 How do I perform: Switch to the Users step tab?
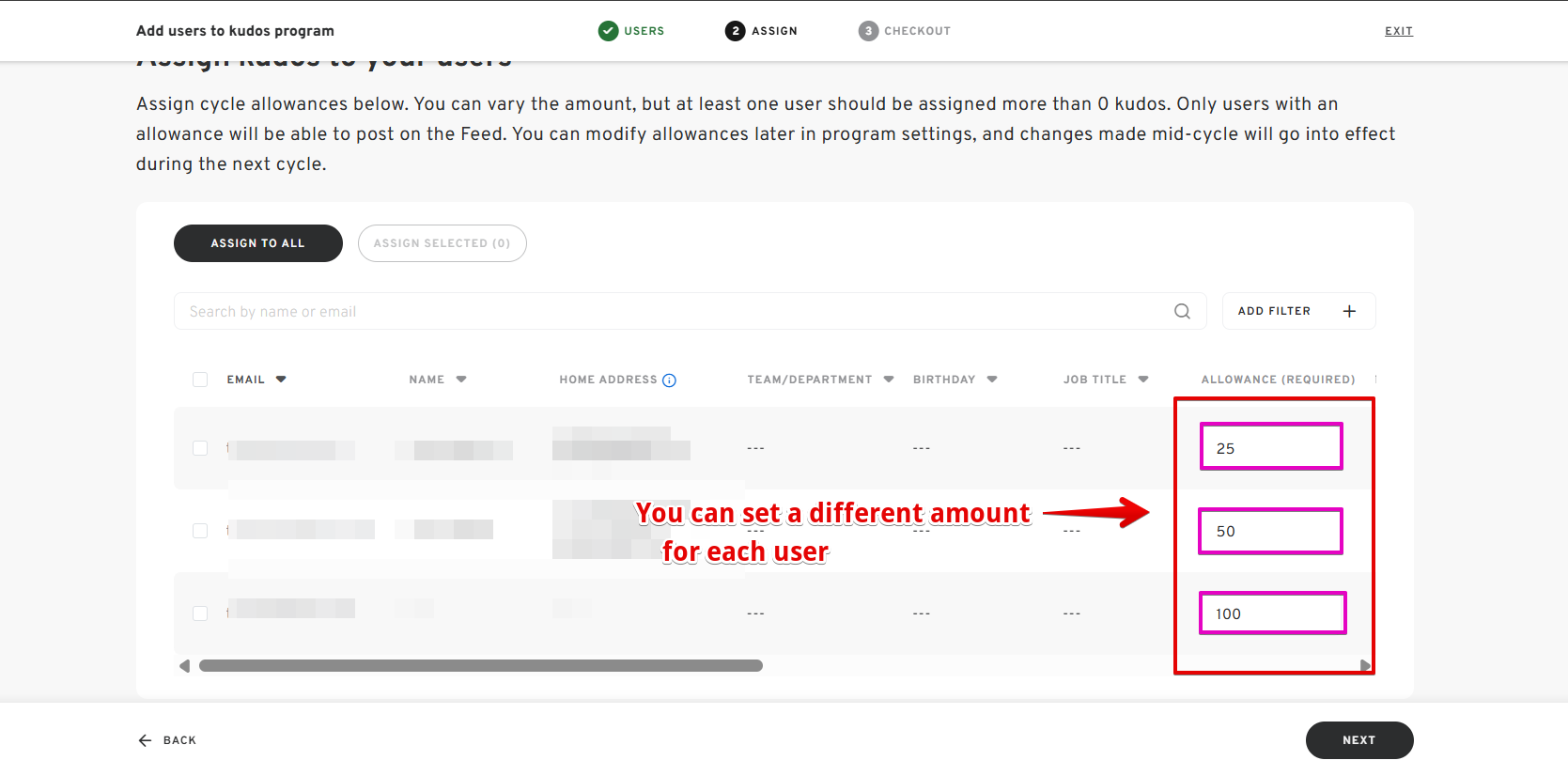tap(644, 31)
